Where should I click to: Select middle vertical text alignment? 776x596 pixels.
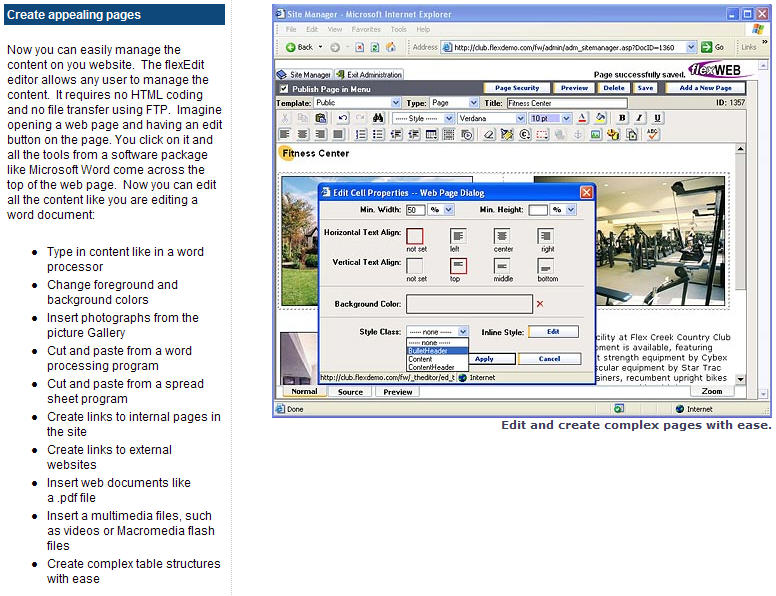tap(502, 266)
